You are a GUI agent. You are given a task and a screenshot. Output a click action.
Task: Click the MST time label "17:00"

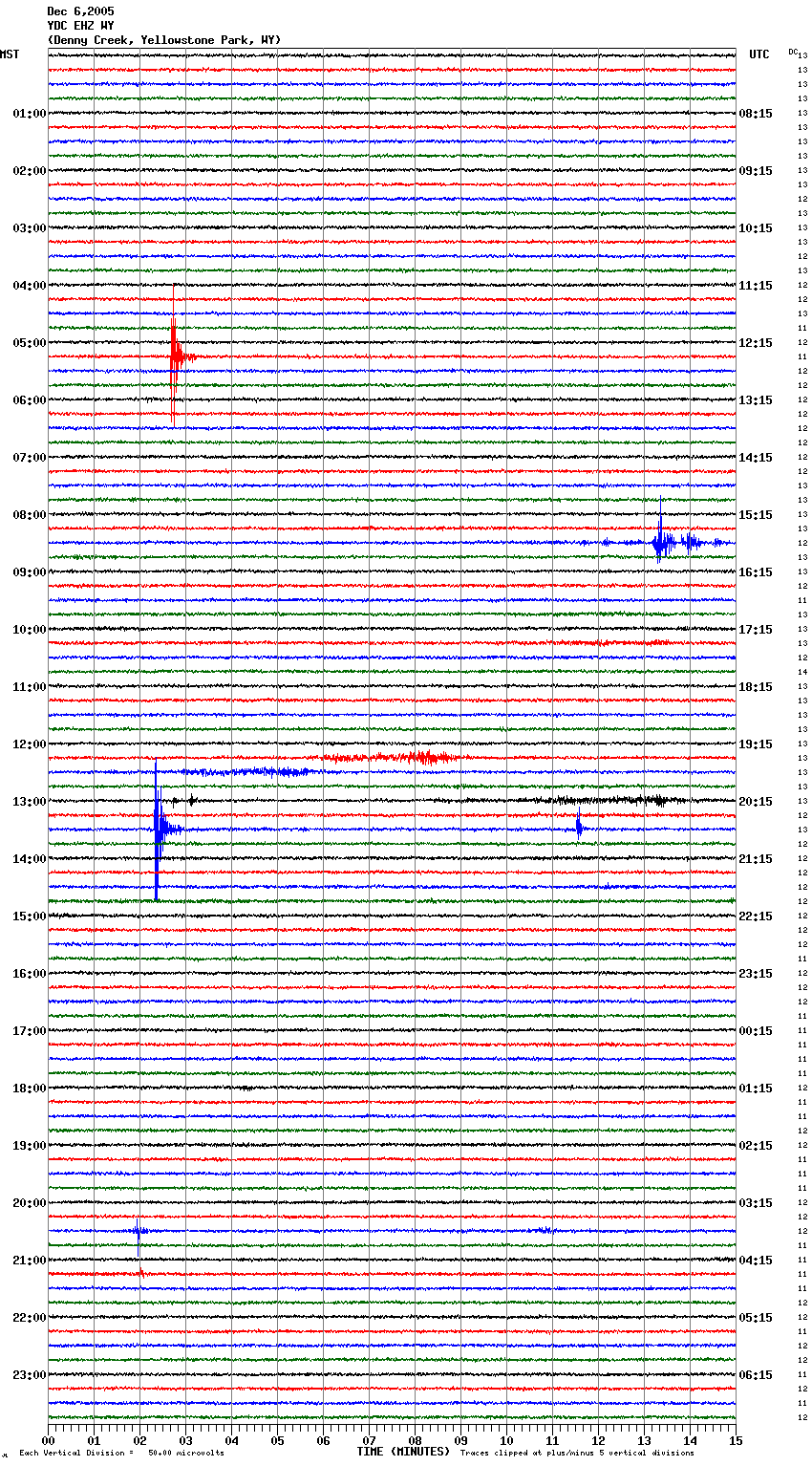pyautogui.click(x=30, y=1031)
